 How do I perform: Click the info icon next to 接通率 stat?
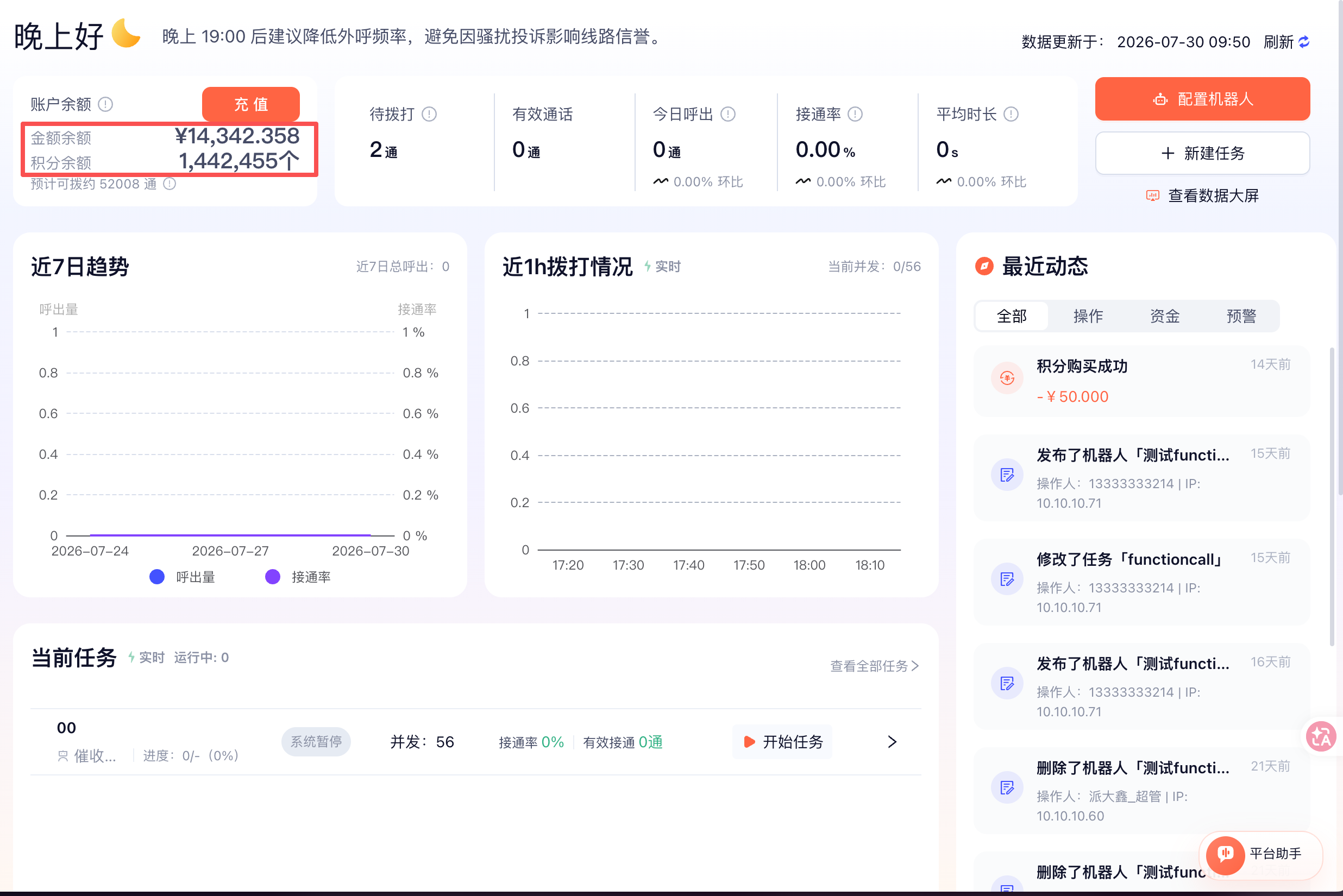click(855, 114)
